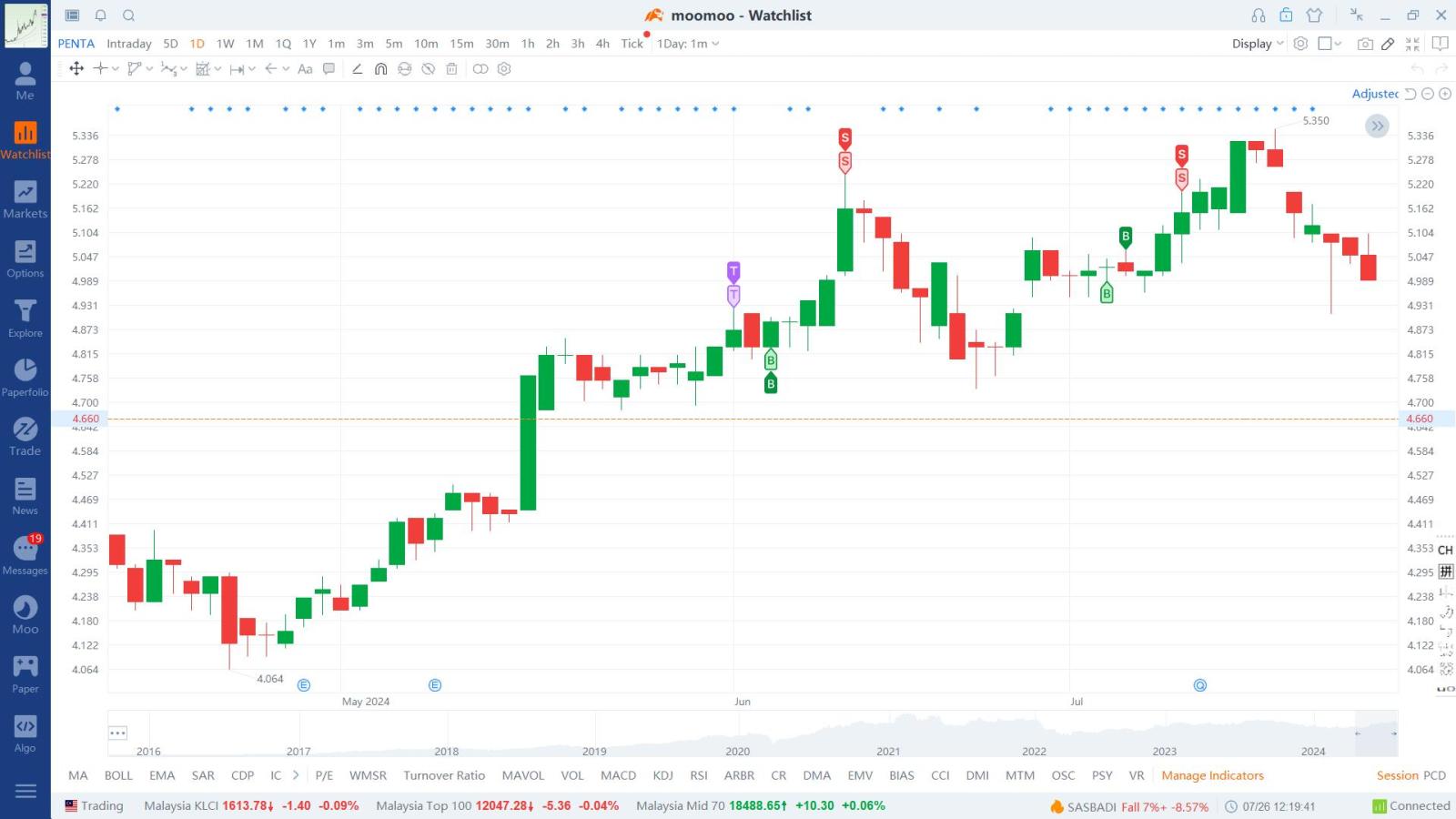Take a chart screenshot with camera icon
This screenshot has height=819, width=1456.
[x=1365, y=44]
